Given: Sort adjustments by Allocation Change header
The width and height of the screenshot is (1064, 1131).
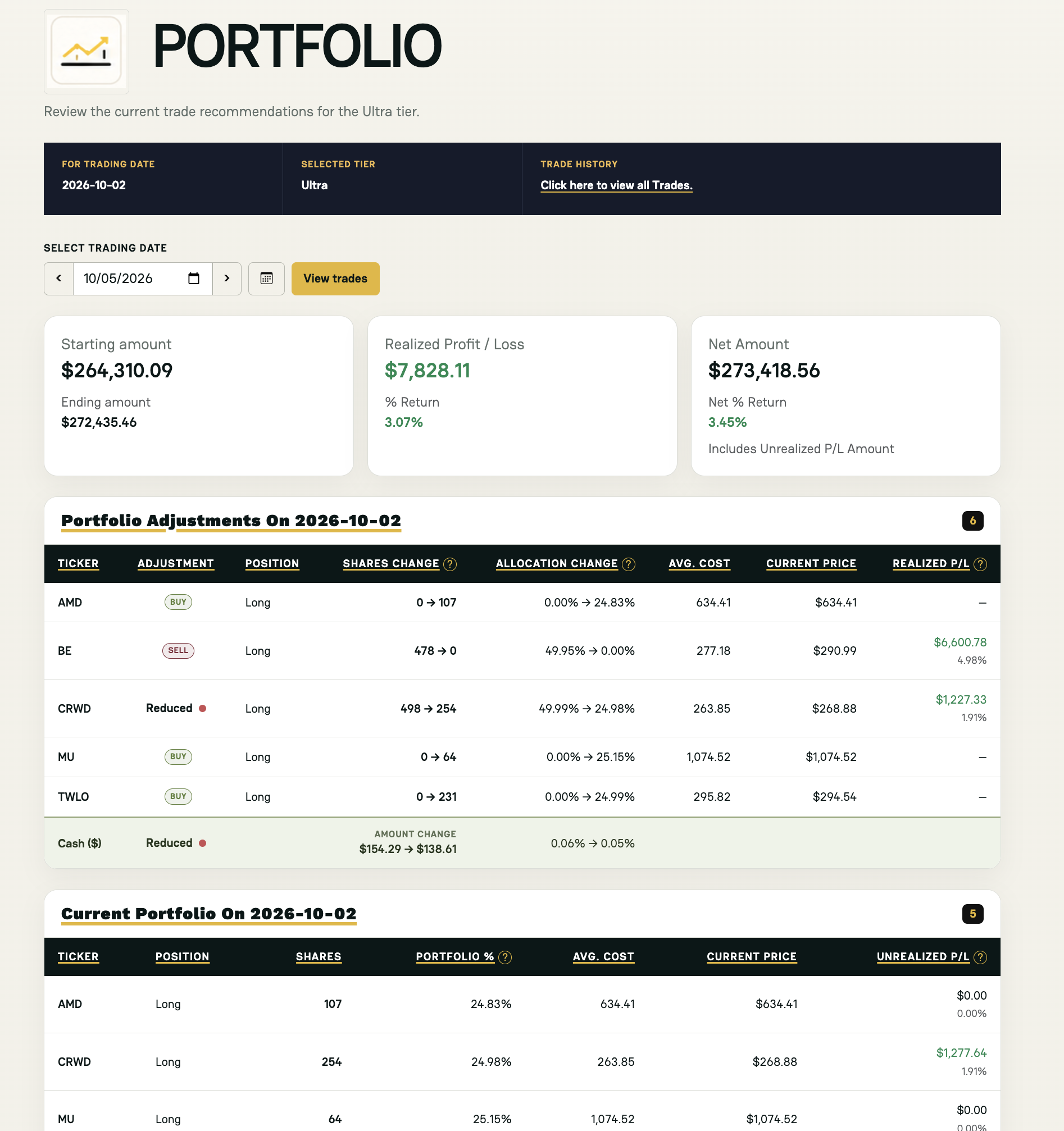Looking at the screenshot, I should point(557,563).
